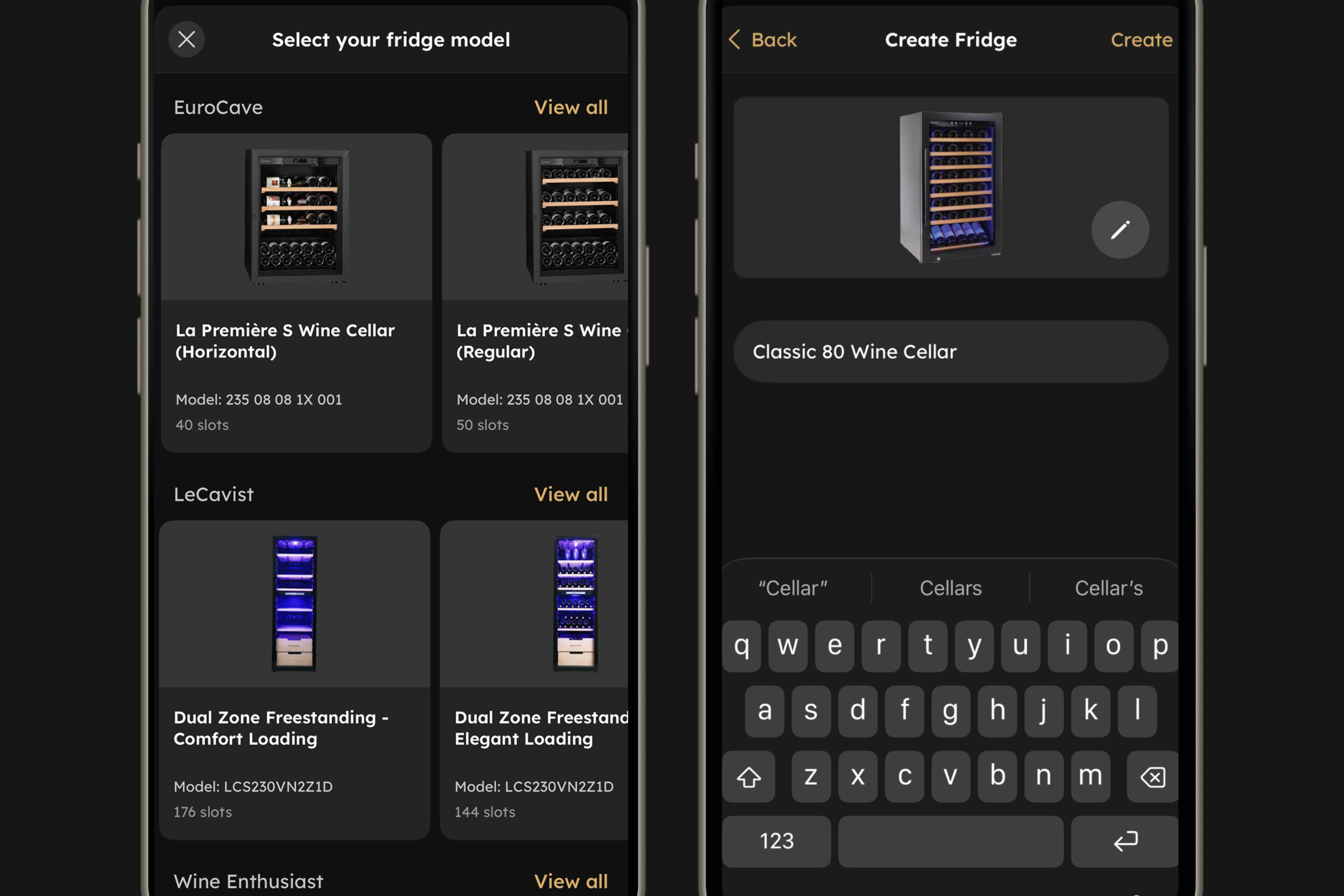
Task: Tap the d key
Action: click(858, 711)
